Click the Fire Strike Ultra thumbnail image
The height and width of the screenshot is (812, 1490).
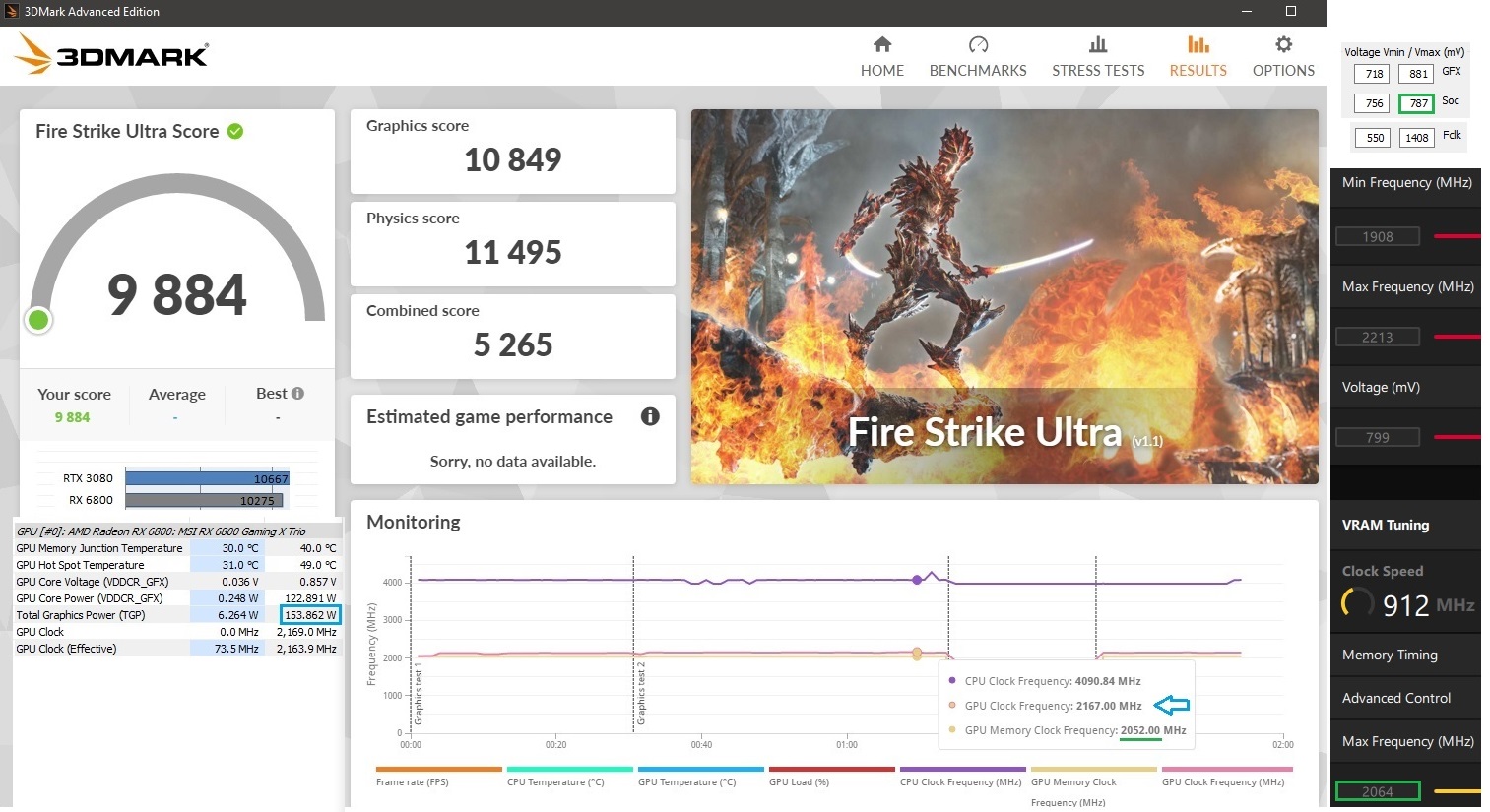point(1004,296)
